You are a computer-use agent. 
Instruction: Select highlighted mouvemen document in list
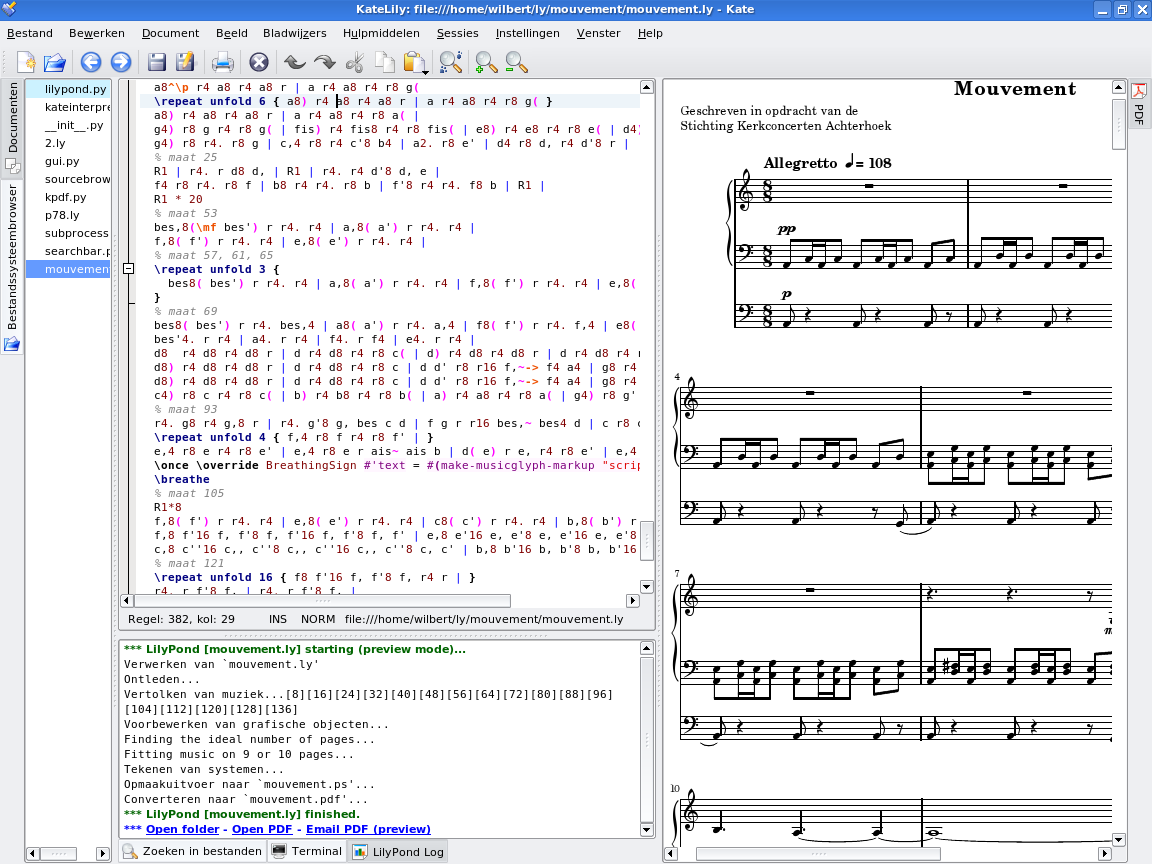point(68,269)
